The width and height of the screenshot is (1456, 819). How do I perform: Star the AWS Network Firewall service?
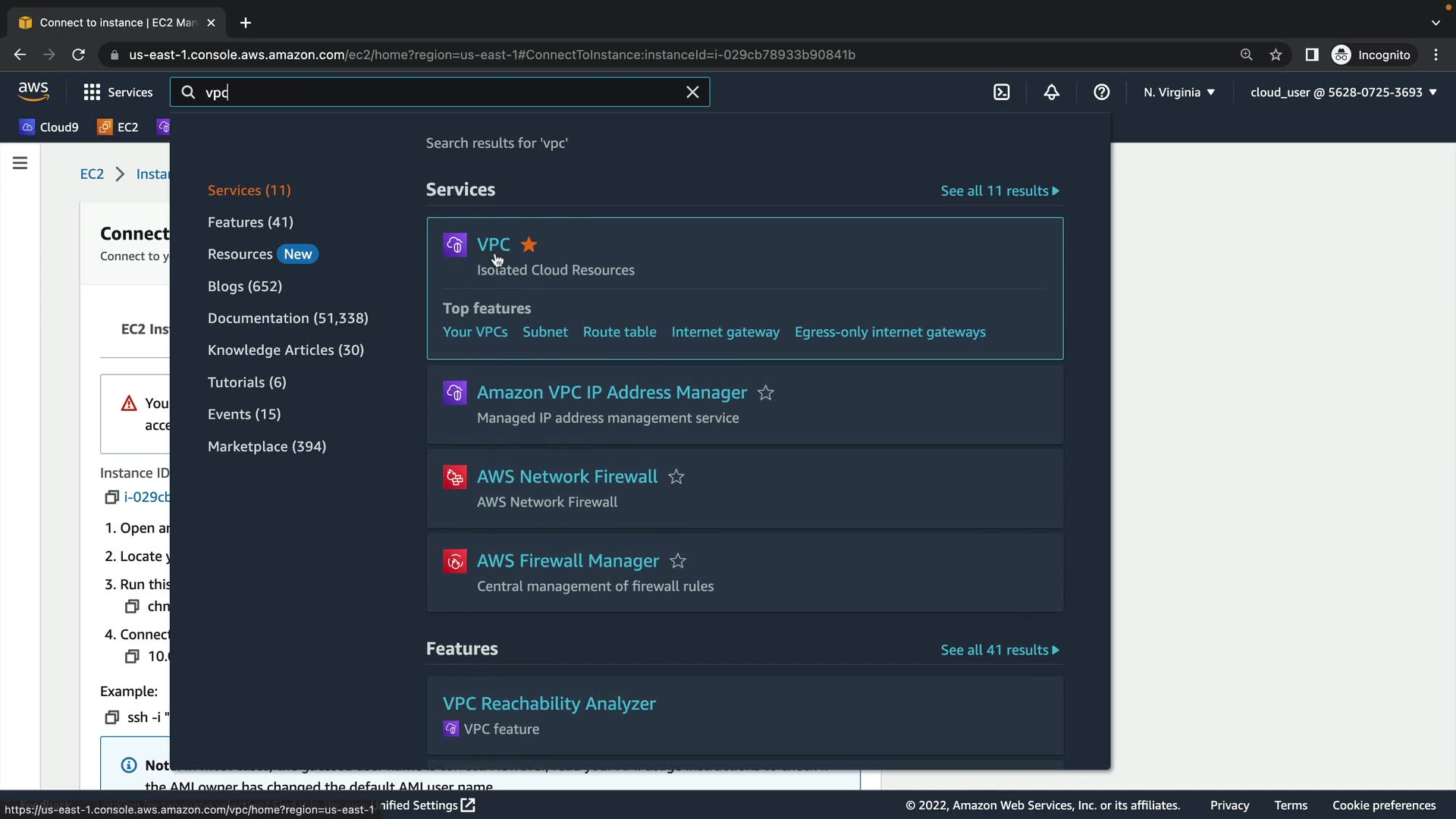click(x=676, y=477)
